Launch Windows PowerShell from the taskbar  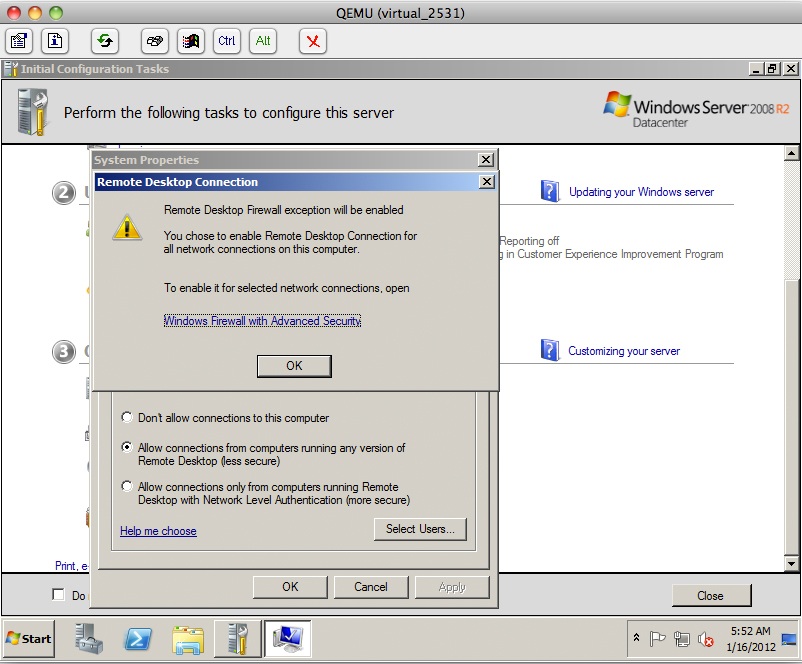point(138,638)
